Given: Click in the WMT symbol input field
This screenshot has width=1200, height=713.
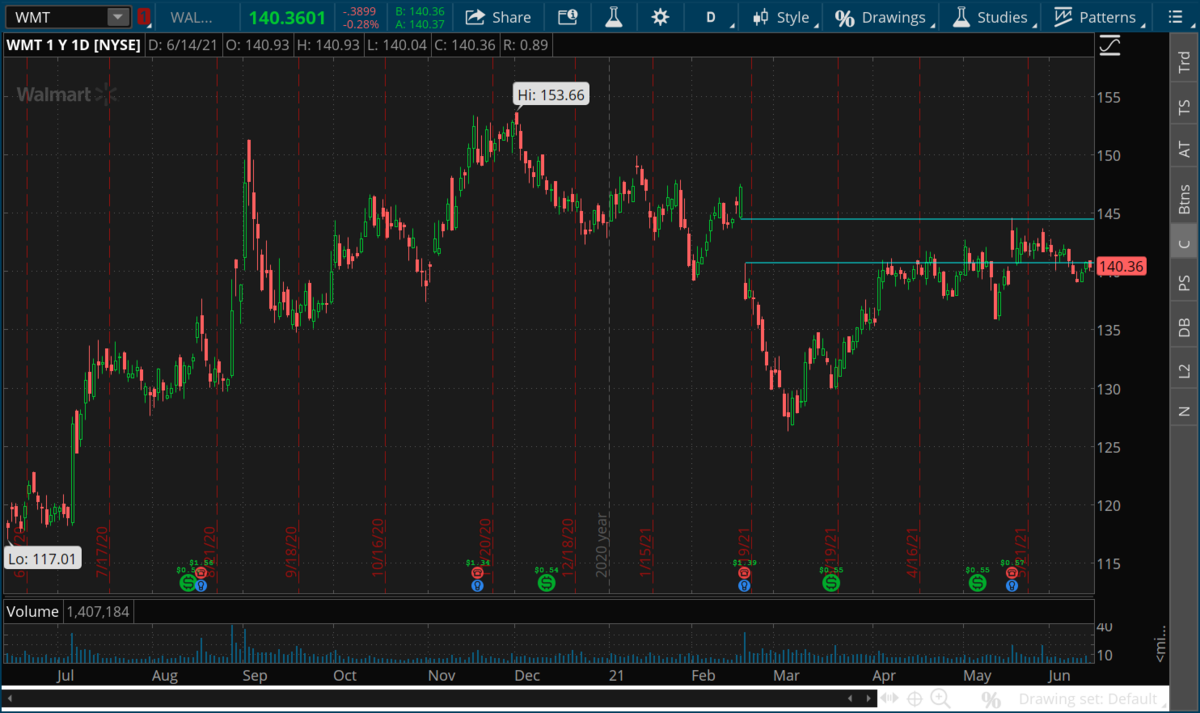Looking at the screenshot, I should [56, 17].
